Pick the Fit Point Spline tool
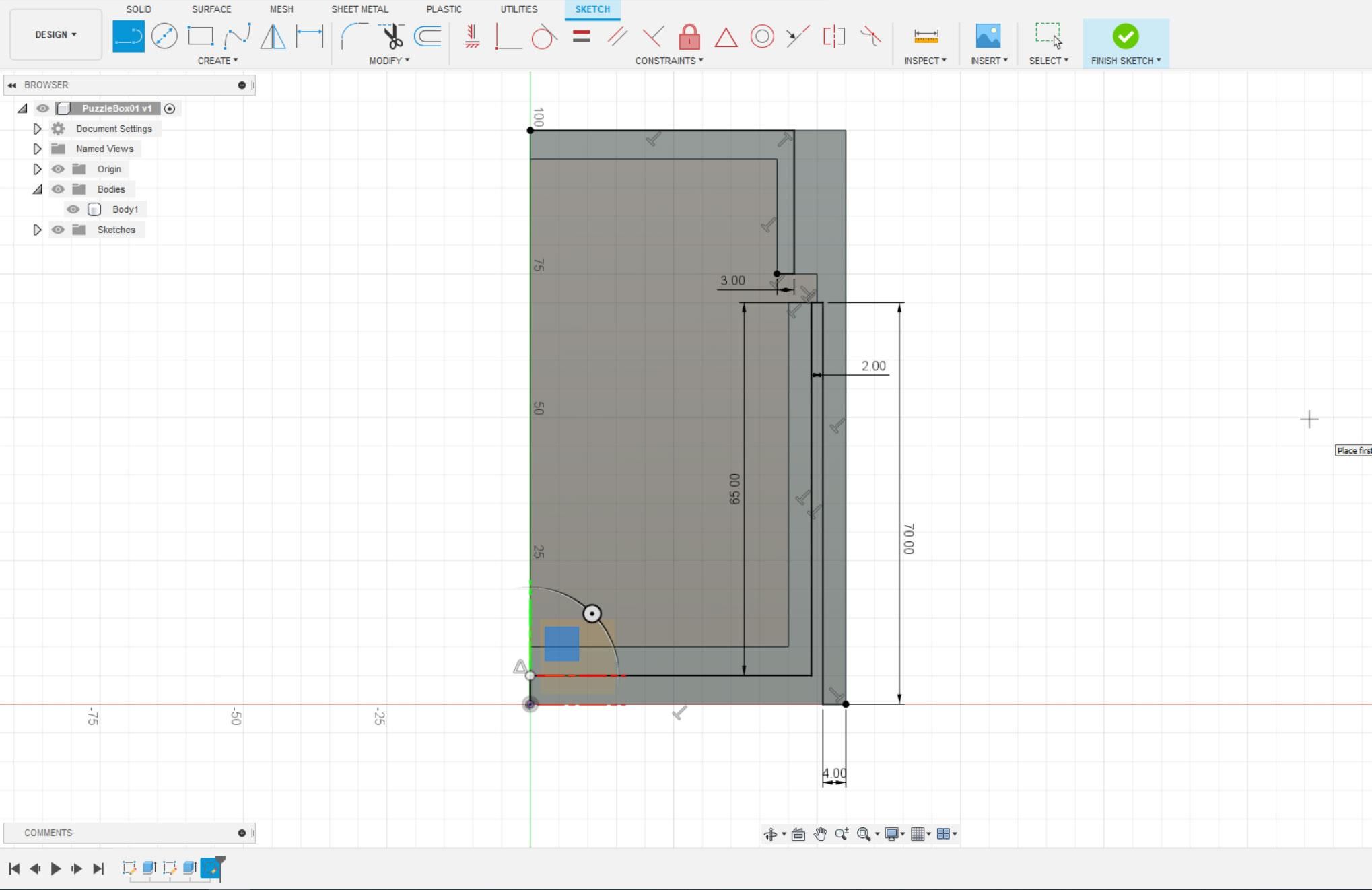Image resolution: width=1372 pixels, height=890 pixels. (237, 36)
